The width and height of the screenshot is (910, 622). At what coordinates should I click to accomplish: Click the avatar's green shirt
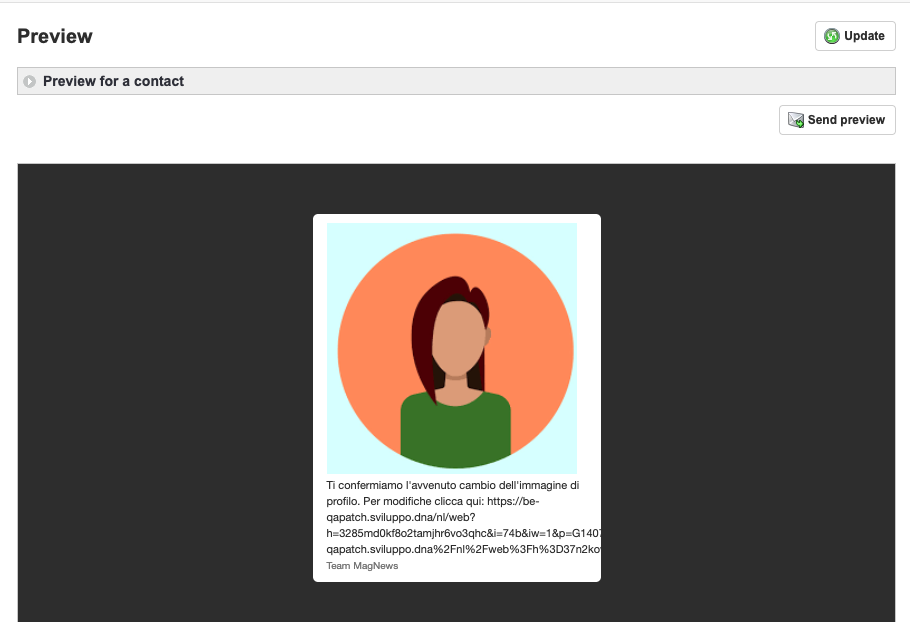[x=456, y=430]
